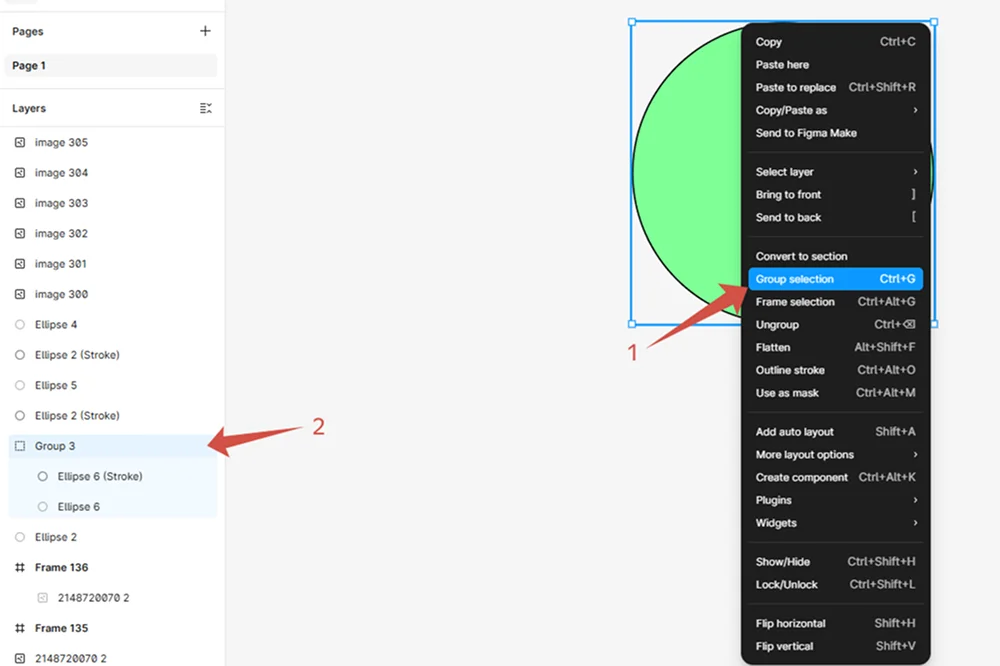Viewport: 1000px width, 666px height.
Task: Click the 2148720070 2 nested image icon
Action: click(x=43, y=598)
